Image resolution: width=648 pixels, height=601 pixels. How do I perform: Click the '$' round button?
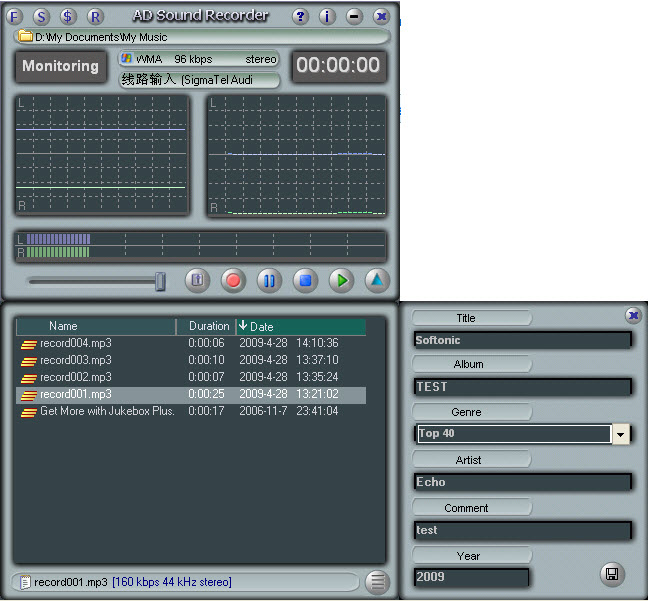tap(68, 16)
